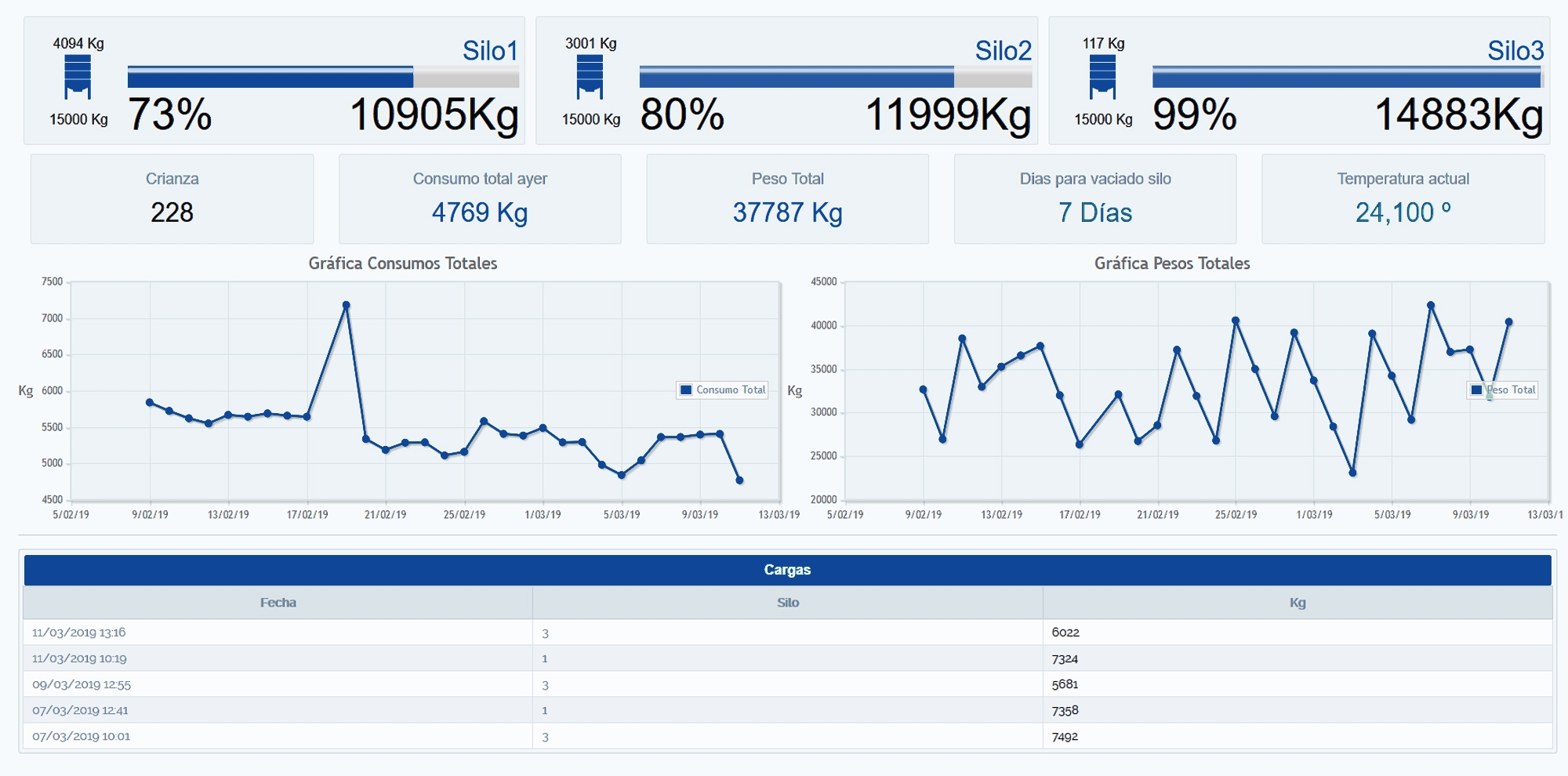Screen dimensions: 1568x776
Task: Click the 10905Kg weight value
Action: pos(434,114)
